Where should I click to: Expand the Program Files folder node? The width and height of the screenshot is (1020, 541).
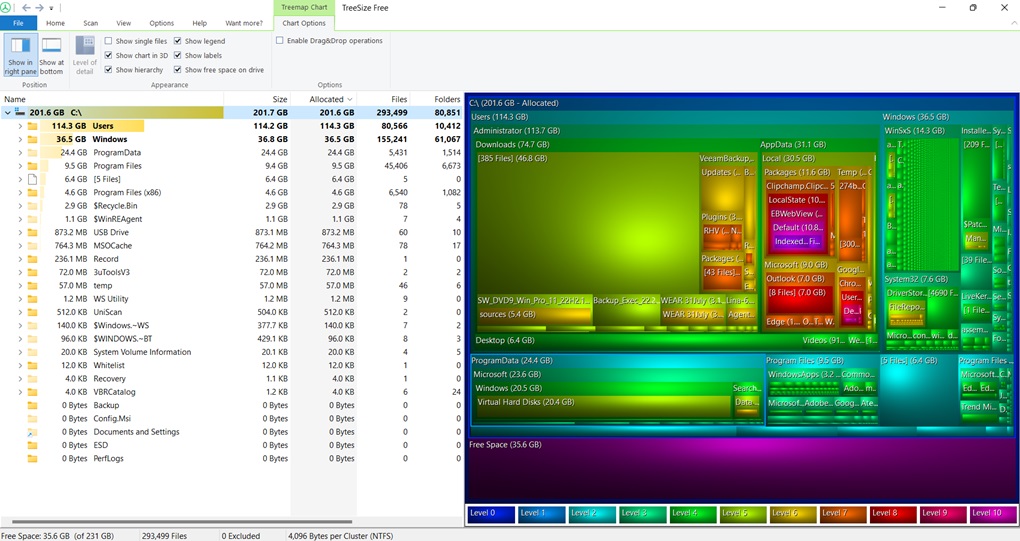(x=20, y=166)
